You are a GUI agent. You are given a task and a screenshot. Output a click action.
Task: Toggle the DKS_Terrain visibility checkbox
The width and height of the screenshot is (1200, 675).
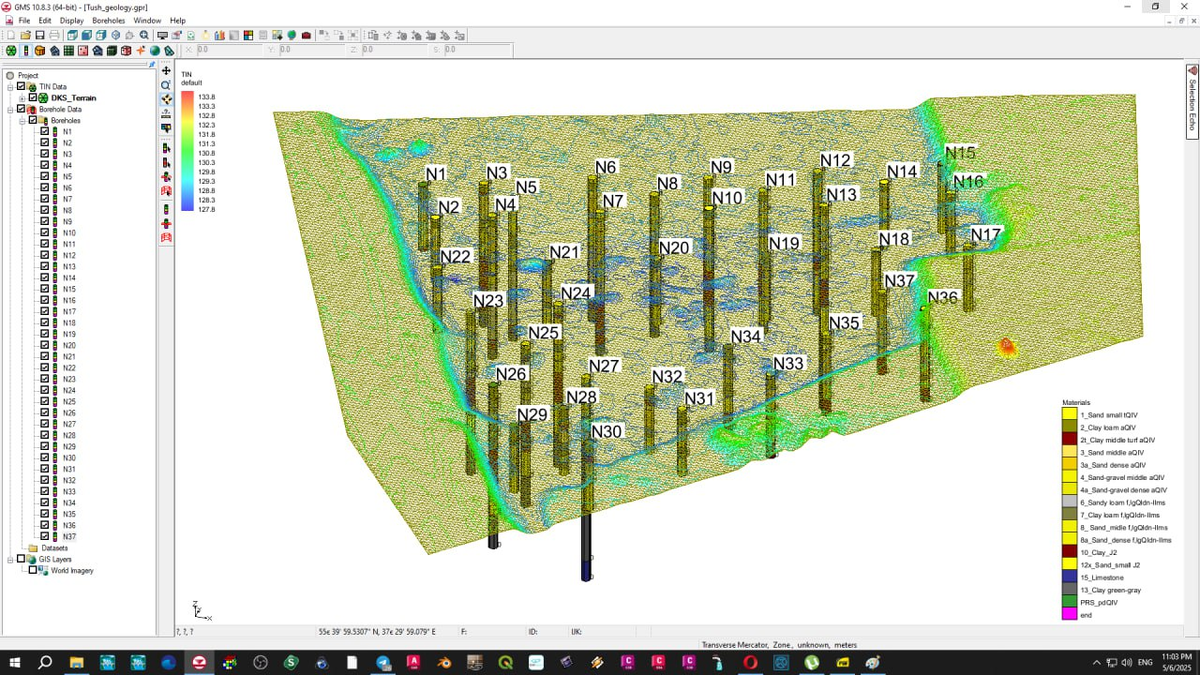[x=33, y=98]
